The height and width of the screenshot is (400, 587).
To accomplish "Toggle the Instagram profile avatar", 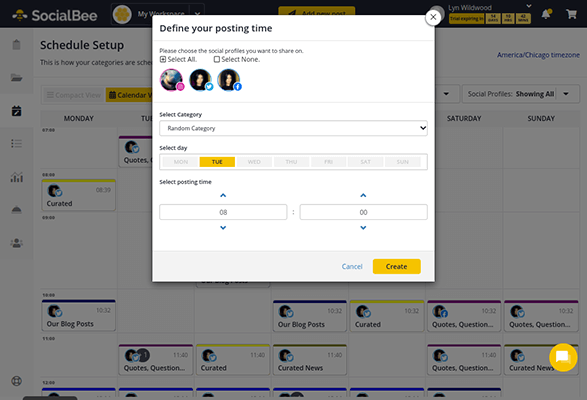I will click(x=172, y=80).
